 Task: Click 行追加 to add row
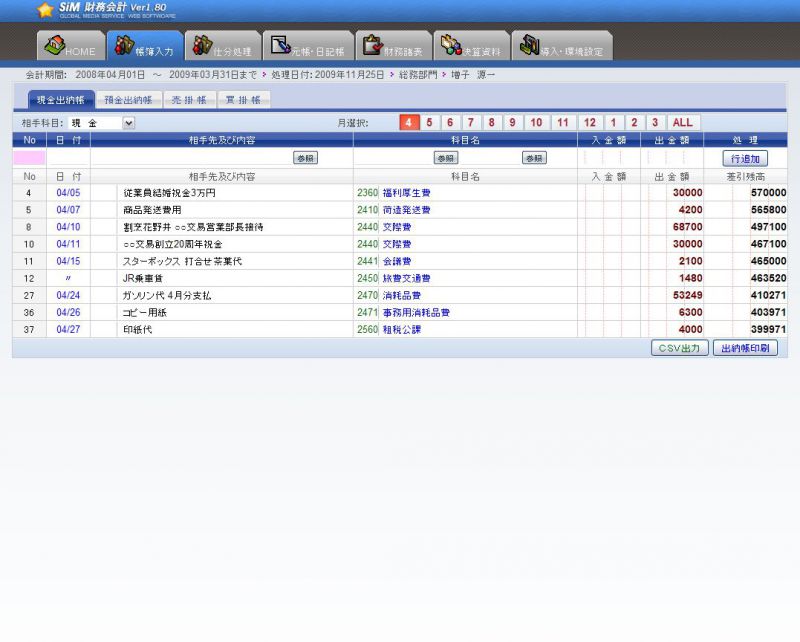tap(745, 158)
